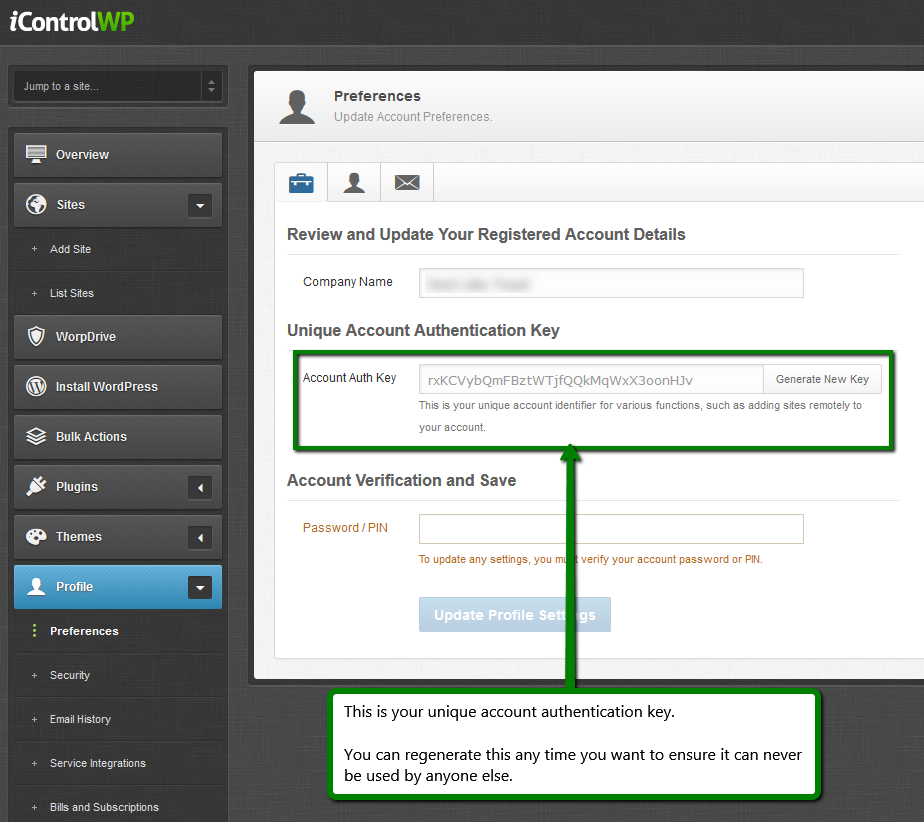Viewport: 924px width, 822px height.
Task: Click Generate New Key
Action: (x=822, y=379)
